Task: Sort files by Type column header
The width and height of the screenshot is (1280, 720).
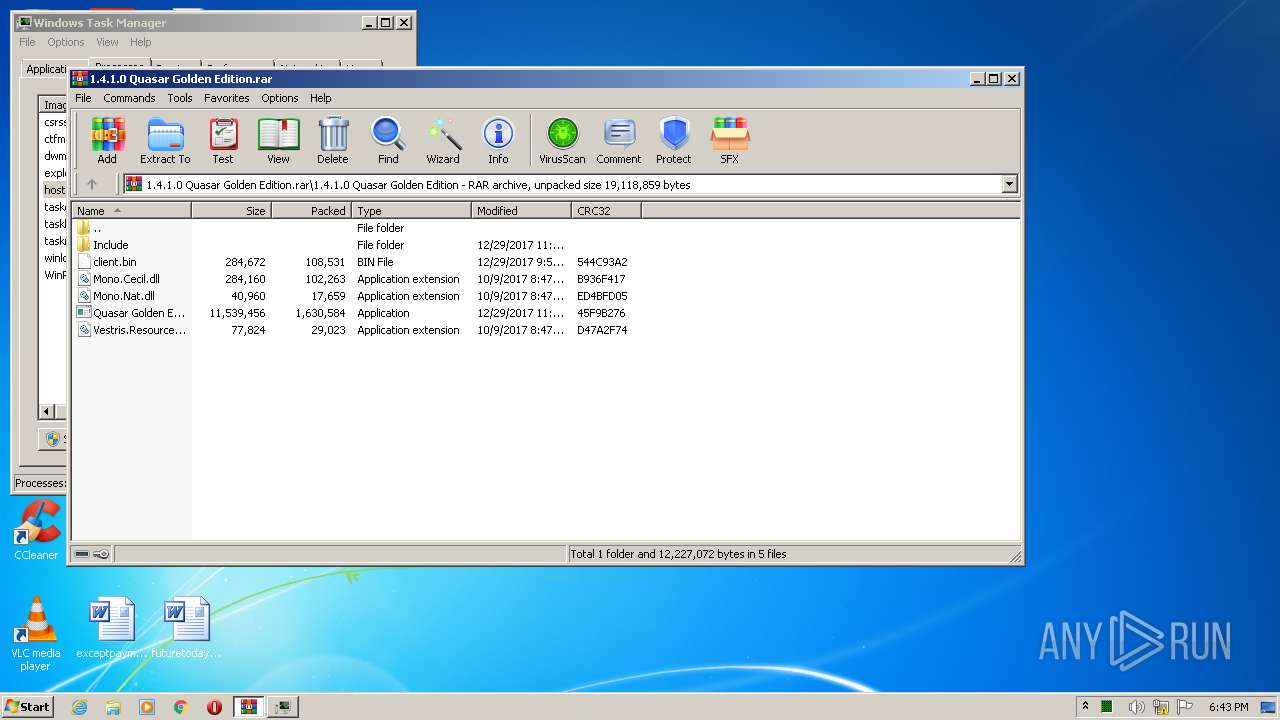Action: tap(412, 211)
